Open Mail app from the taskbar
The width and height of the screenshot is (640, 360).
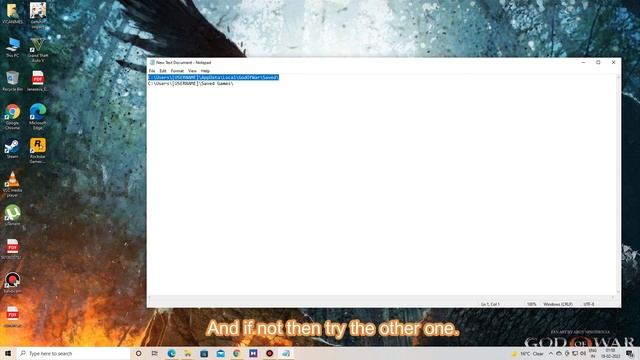220,353
